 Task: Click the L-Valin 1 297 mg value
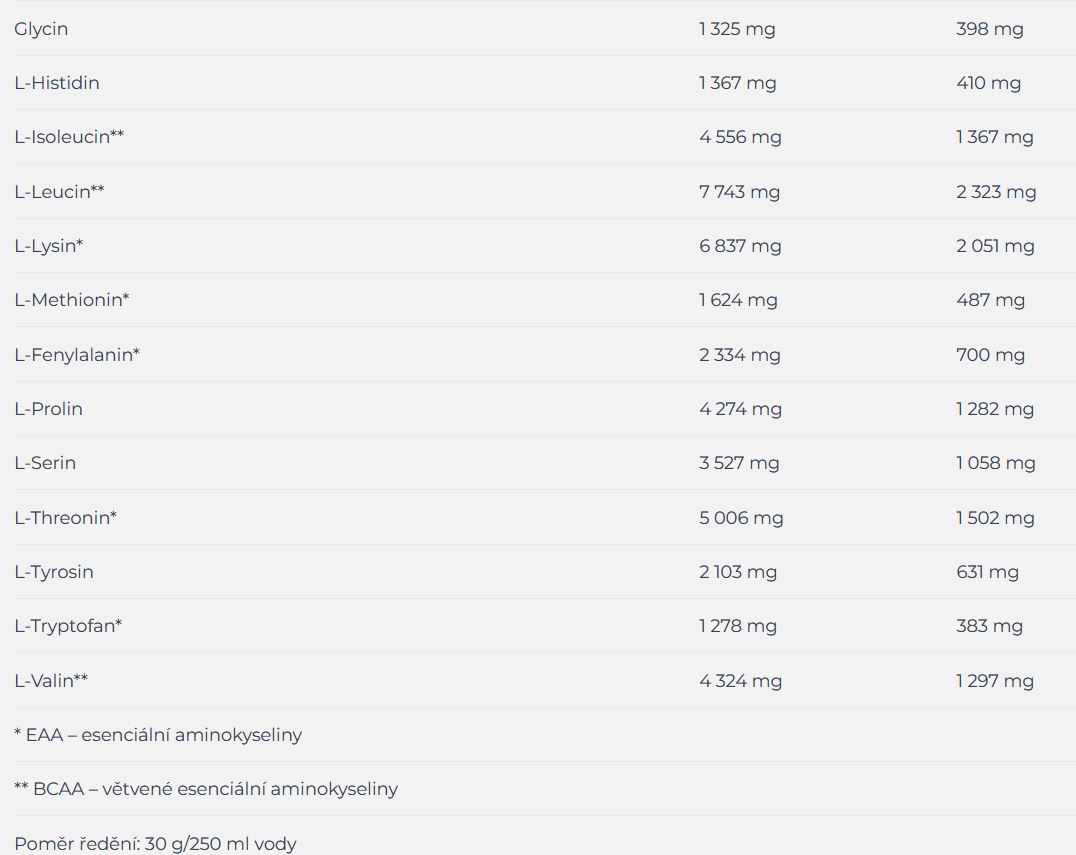tap(995, 681)
